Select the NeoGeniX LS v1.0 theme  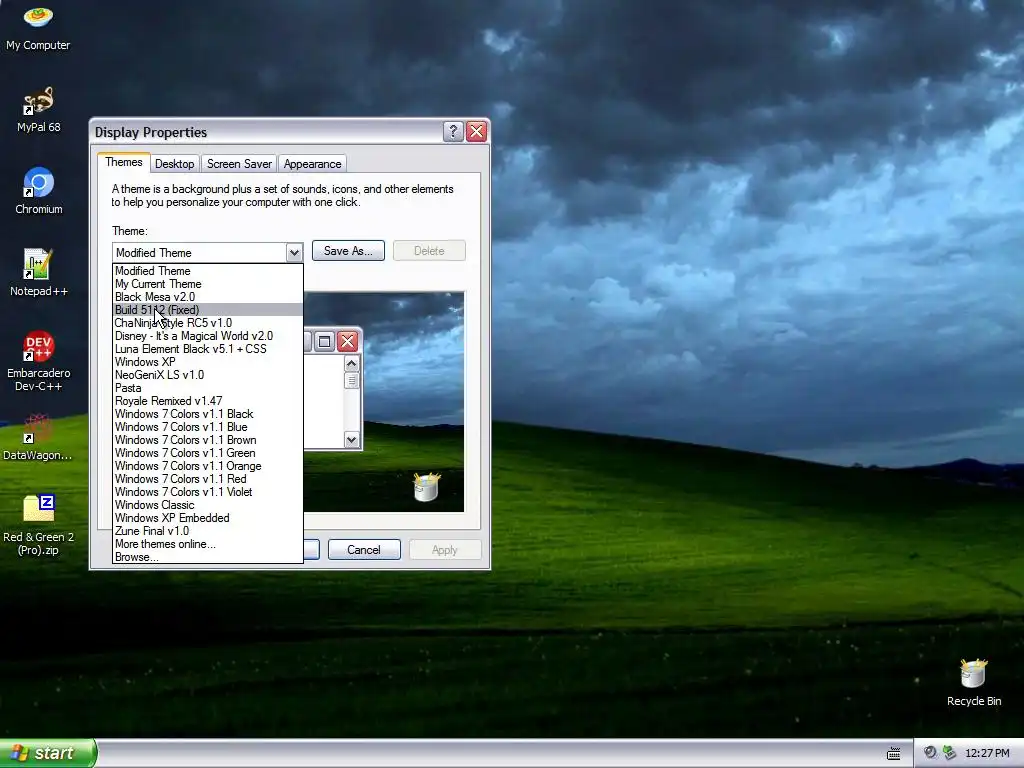coord(208,375)
